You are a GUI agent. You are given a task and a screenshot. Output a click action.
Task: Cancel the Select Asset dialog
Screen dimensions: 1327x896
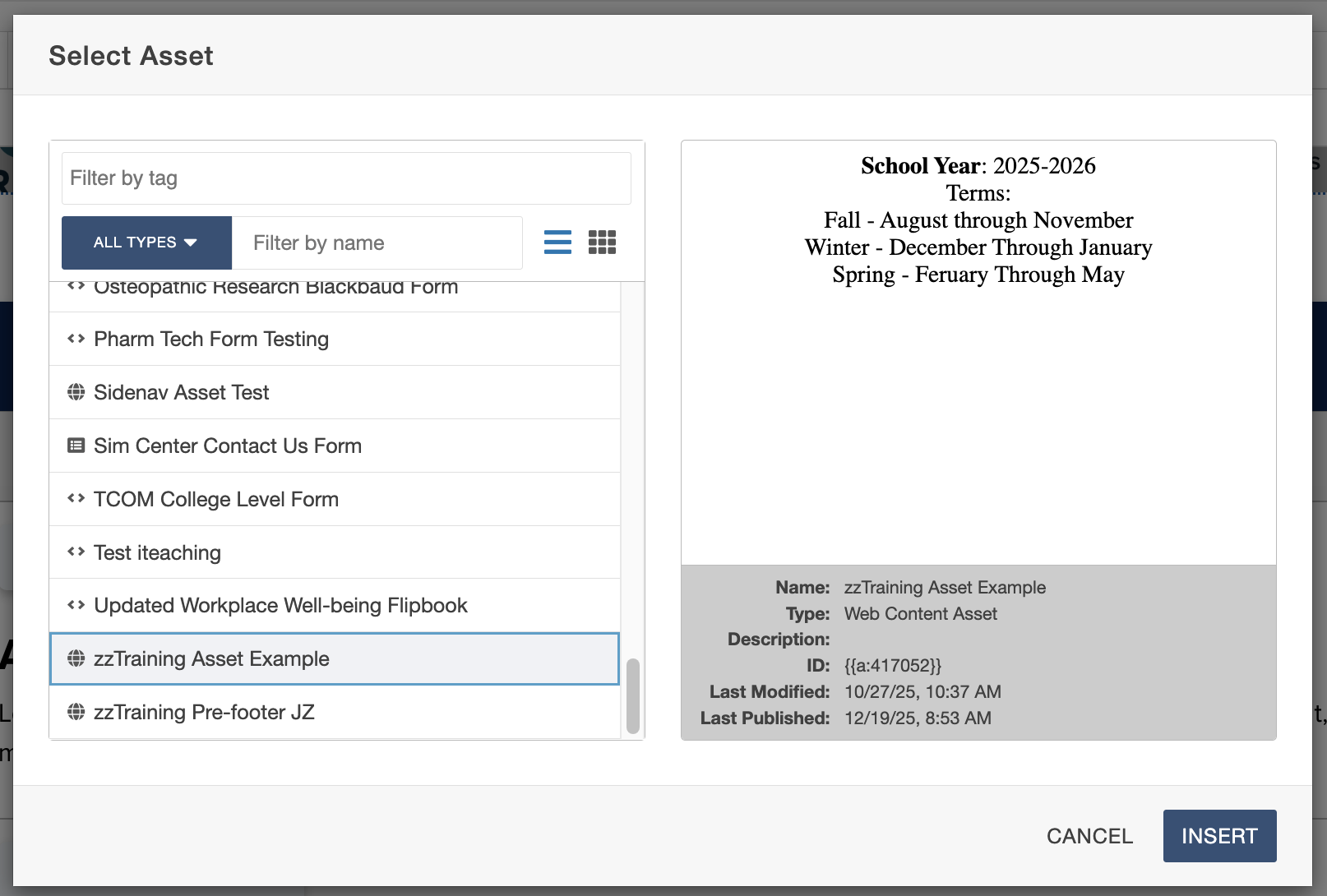tap(1089, 836)
